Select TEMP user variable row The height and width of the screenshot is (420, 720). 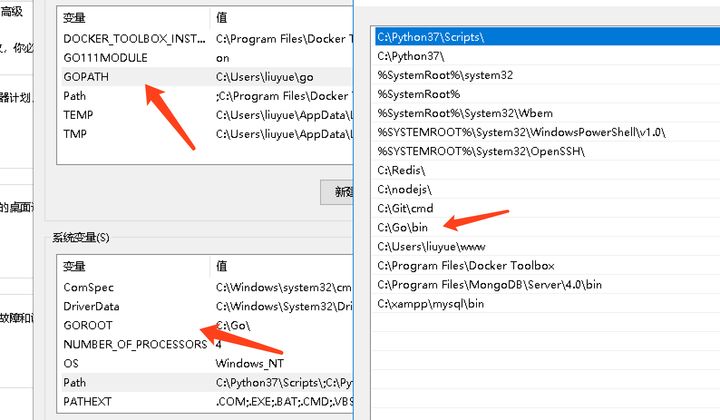click(205, 115)
